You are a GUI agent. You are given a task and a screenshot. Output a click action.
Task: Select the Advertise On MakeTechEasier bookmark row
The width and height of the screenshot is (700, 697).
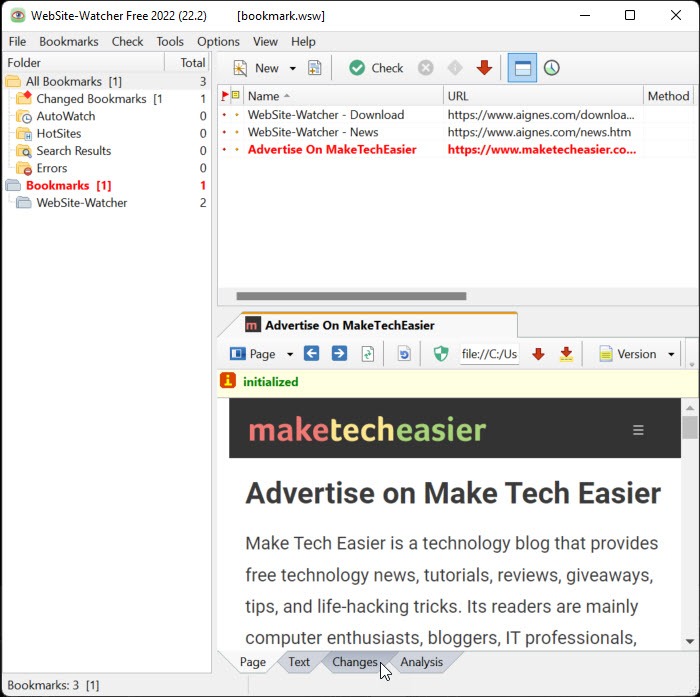tap(458, 150)
